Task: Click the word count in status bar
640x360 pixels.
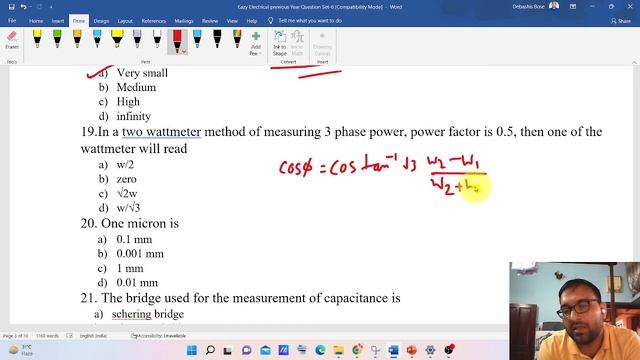Action: [47, 336]
